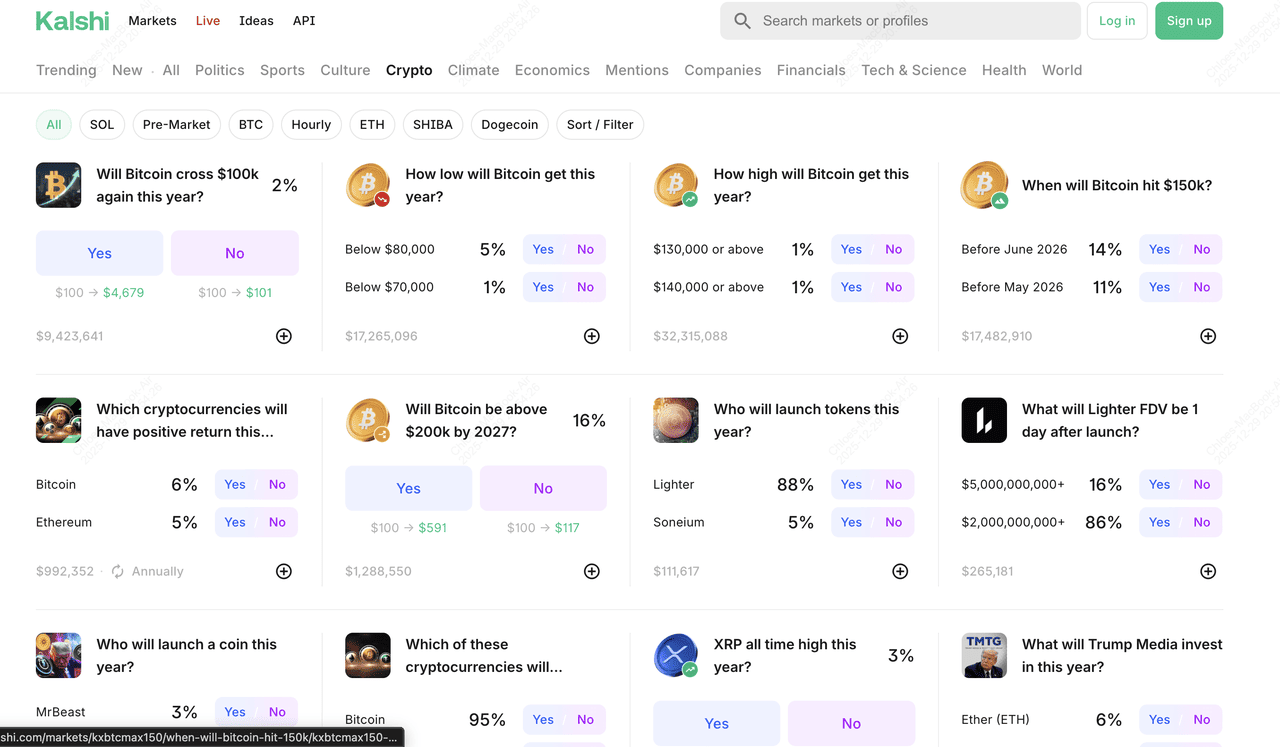Select No for Before June 2026

pyautogui.click(x=1201, y=249)
